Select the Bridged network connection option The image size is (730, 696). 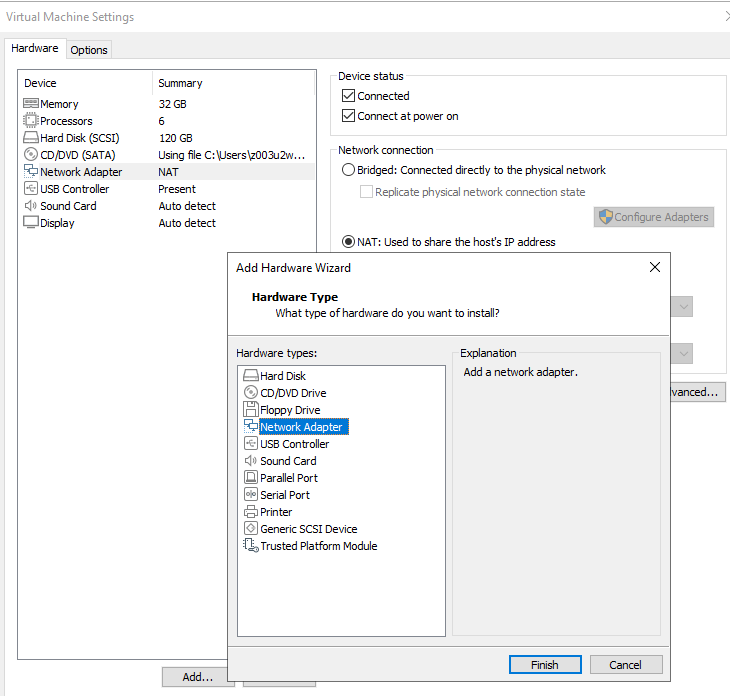click(x=348, y=170)
